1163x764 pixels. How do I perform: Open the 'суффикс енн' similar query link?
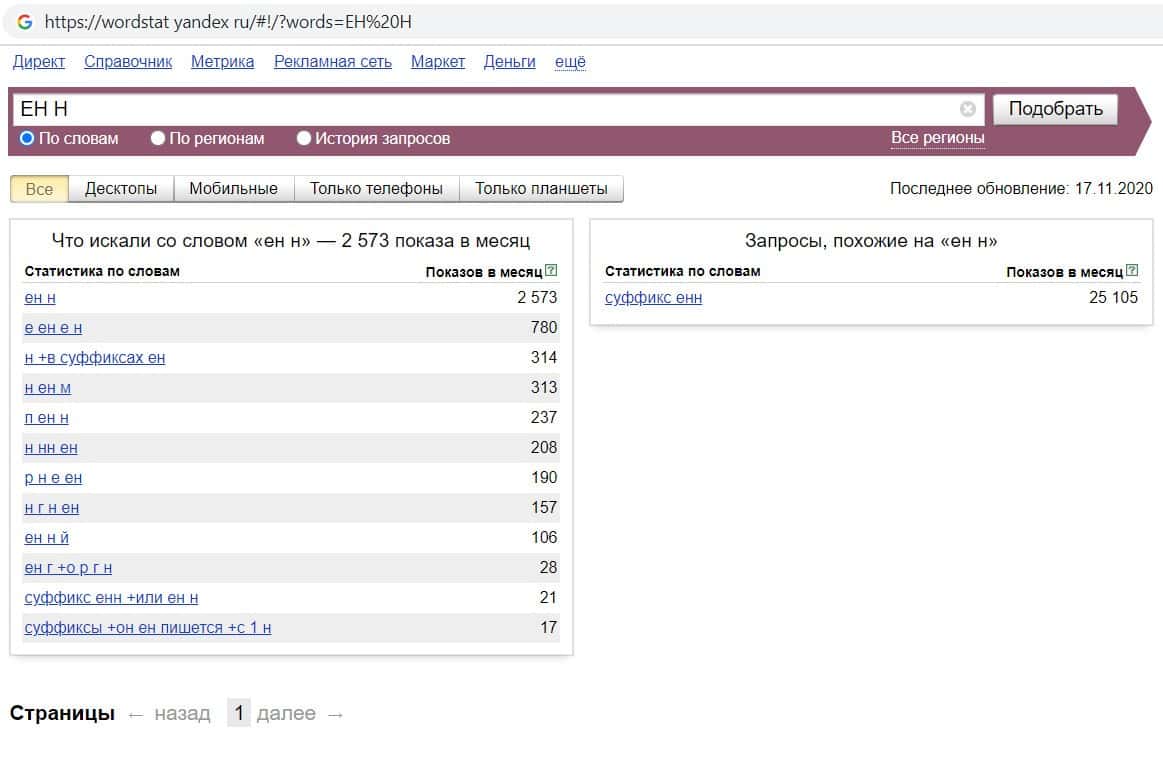653,297
